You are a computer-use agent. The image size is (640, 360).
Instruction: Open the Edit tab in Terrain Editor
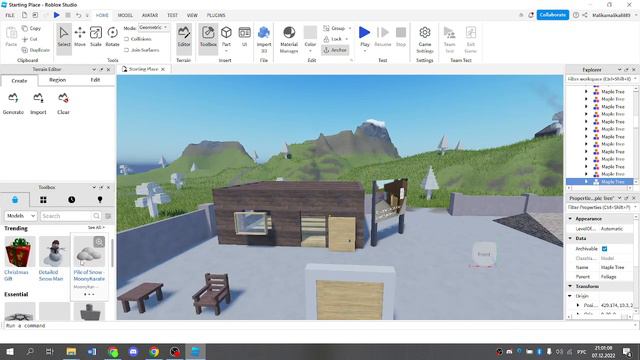pos(95,80)
